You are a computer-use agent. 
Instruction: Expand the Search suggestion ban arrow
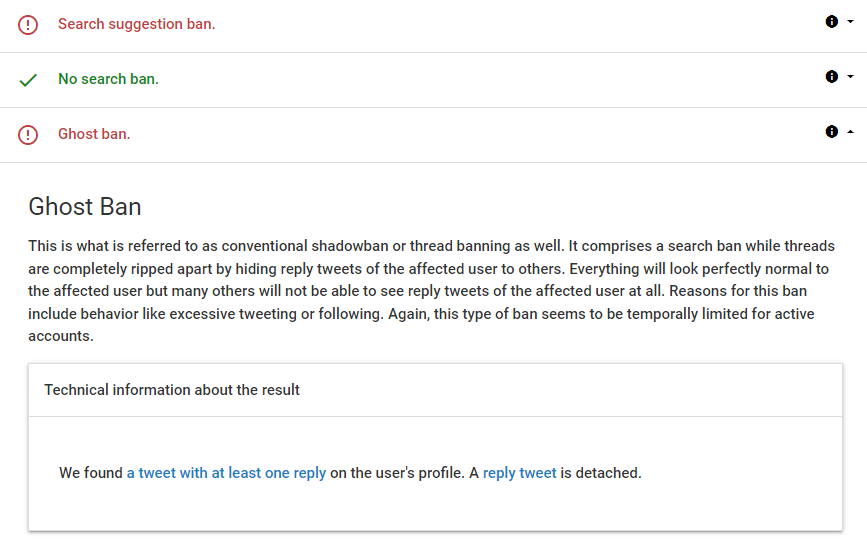[850, 22]
